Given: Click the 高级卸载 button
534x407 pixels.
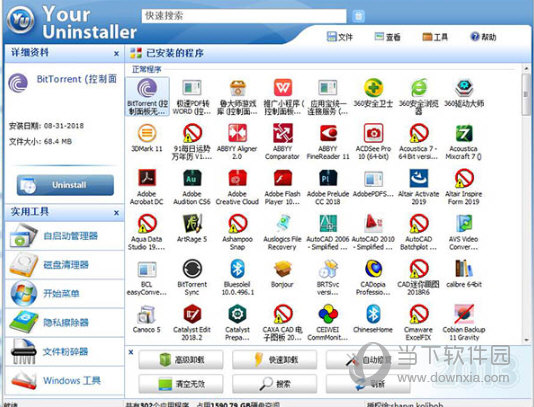Looking at the screenshot, I should click(x=181, y=359).
